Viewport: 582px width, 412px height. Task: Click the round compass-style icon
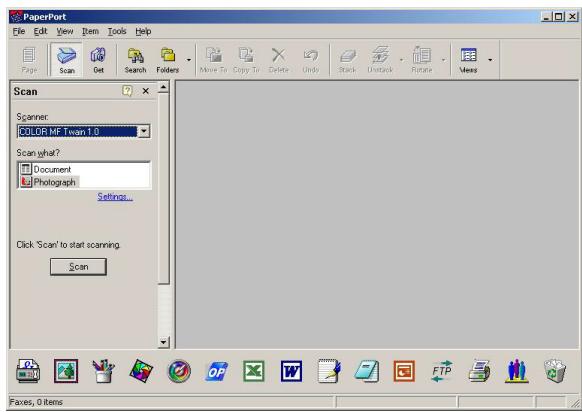[179, 371]
